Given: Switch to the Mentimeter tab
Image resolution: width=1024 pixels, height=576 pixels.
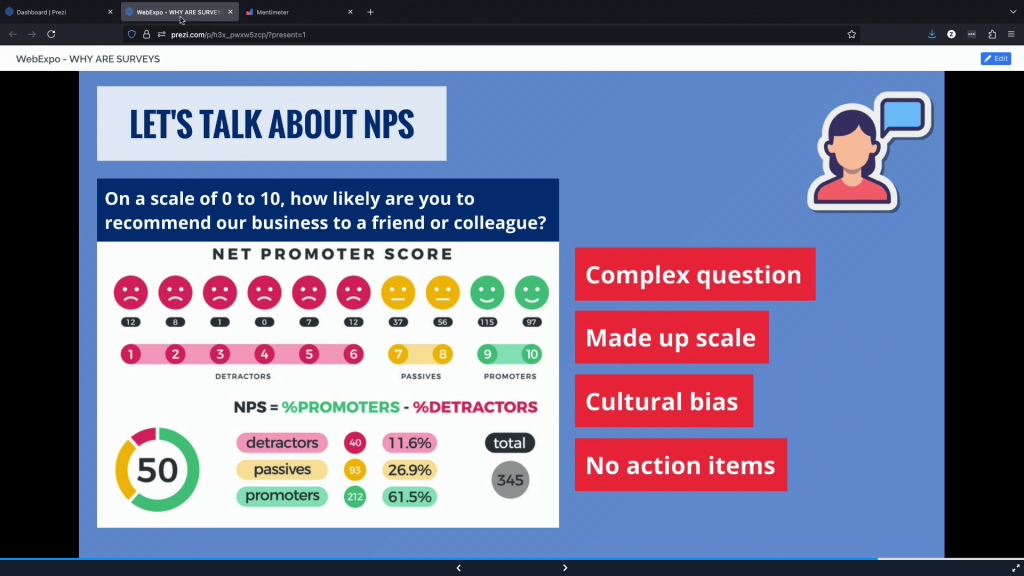Looking at the screenshot, I should tap(292, 12).
